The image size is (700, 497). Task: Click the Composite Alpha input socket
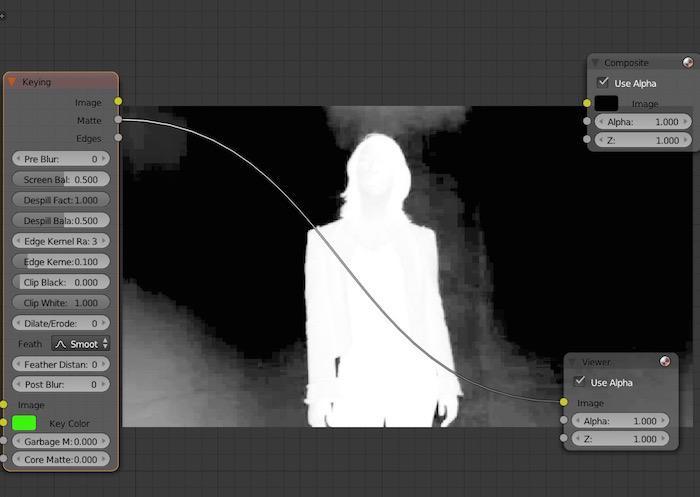587,121
